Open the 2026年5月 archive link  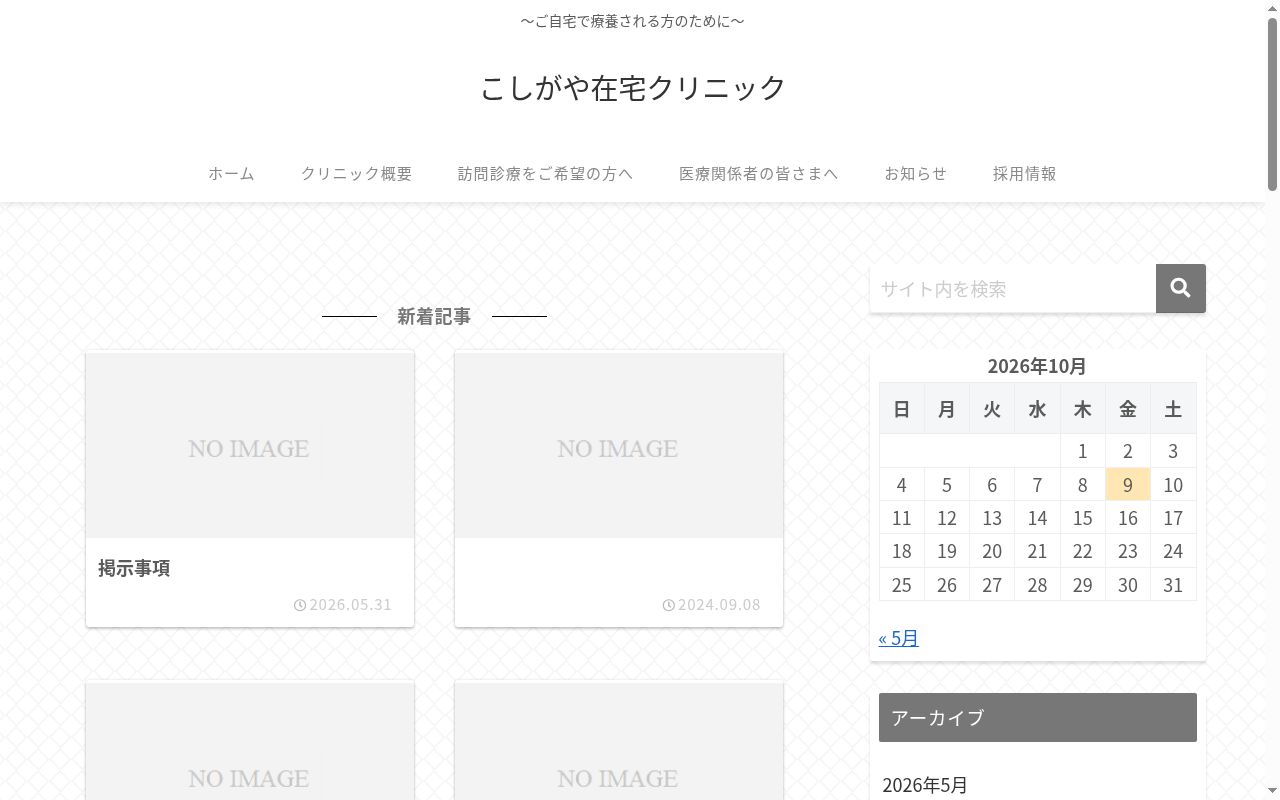point(925,785)
